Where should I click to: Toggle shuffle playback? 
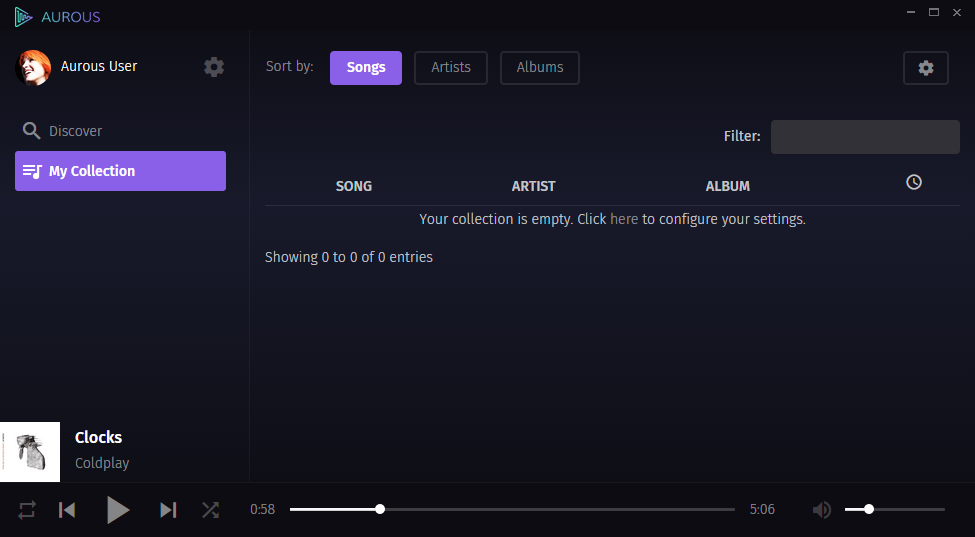point(210,510)
